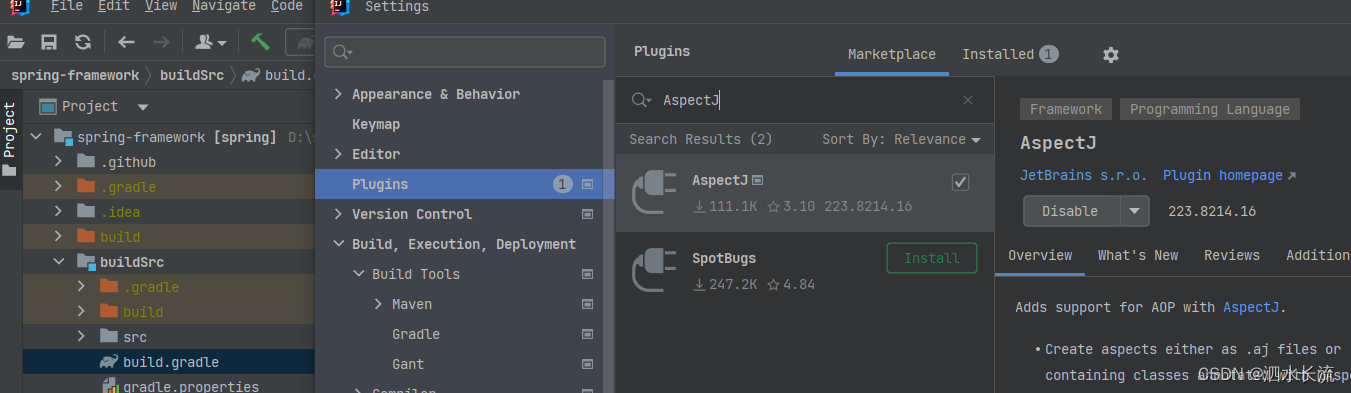The image size is (1351, 393).
Task: Click project-level icon next to Plugins
Action: click(x=587, y=184)
